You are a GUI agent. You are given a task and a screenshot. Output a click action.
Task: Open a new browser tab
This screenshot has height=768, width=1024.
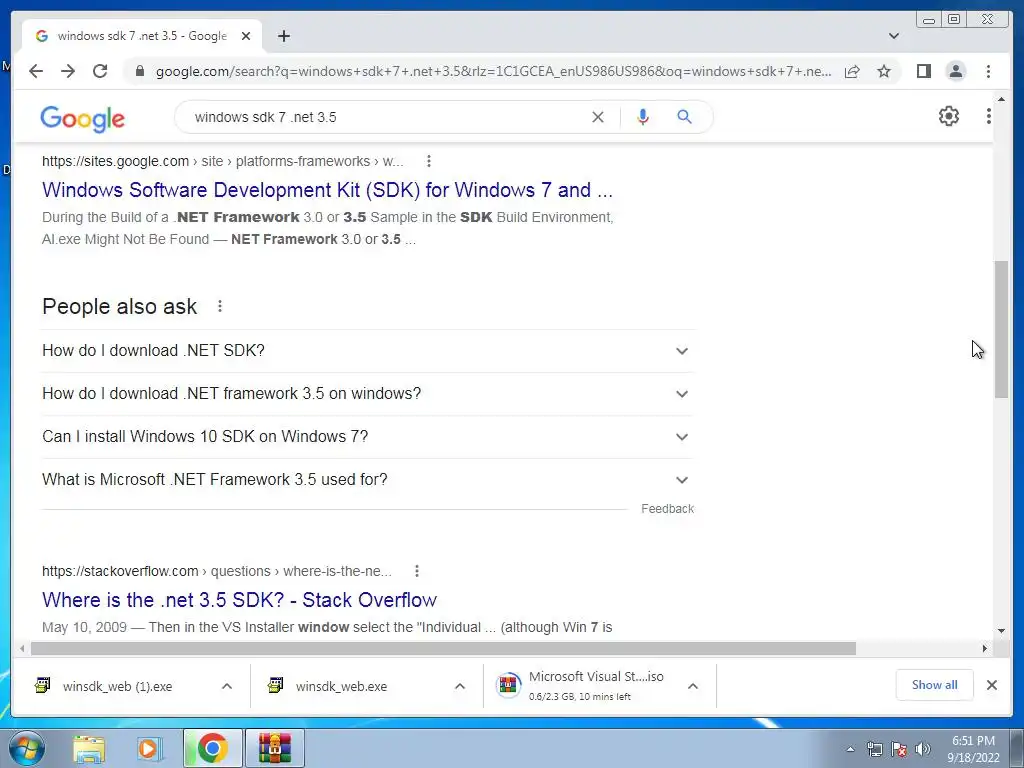283,36
